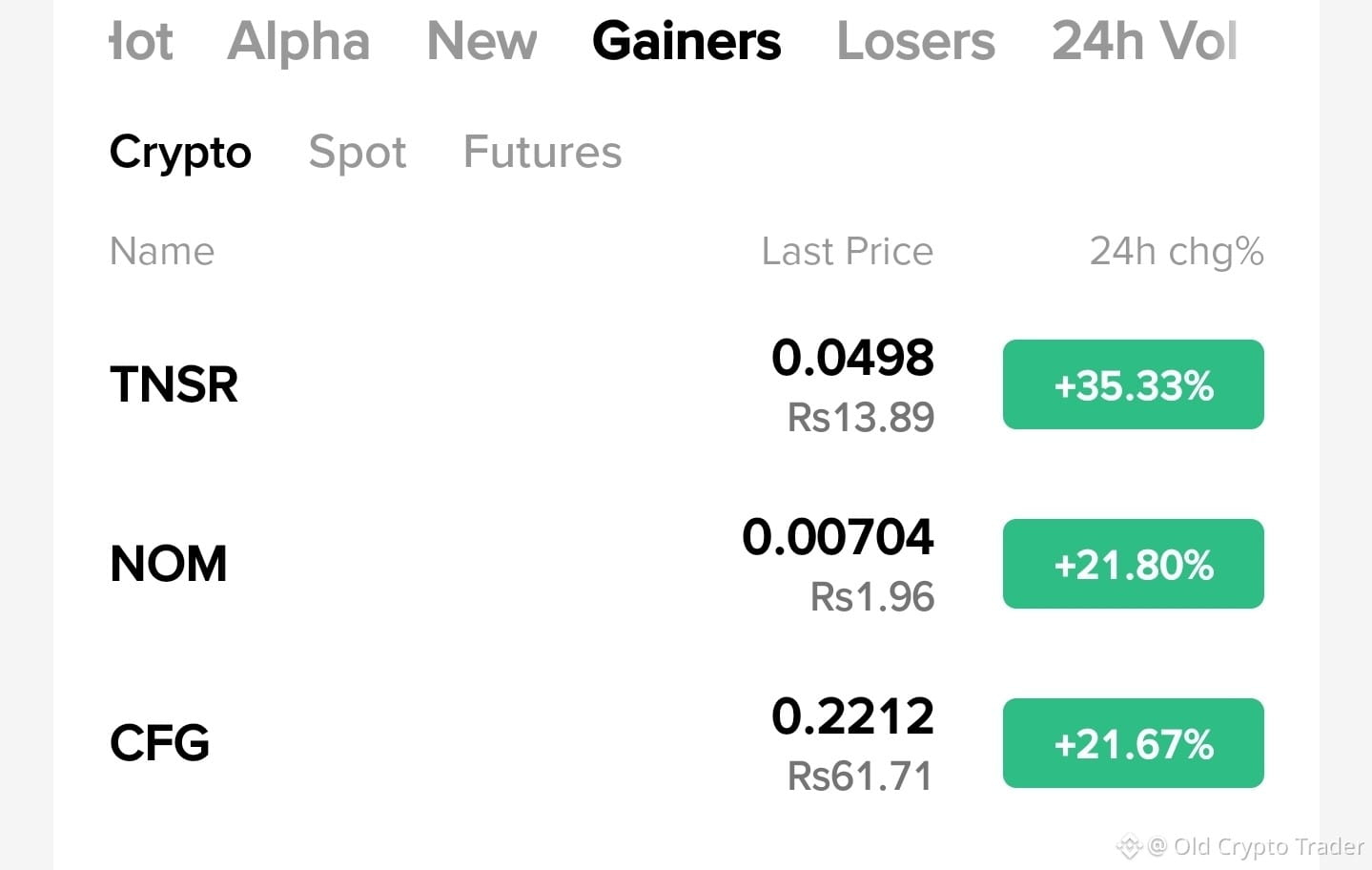Open the 24h Vol tab
This screenshot has width=1372, height=870.
click(1144, 41)
